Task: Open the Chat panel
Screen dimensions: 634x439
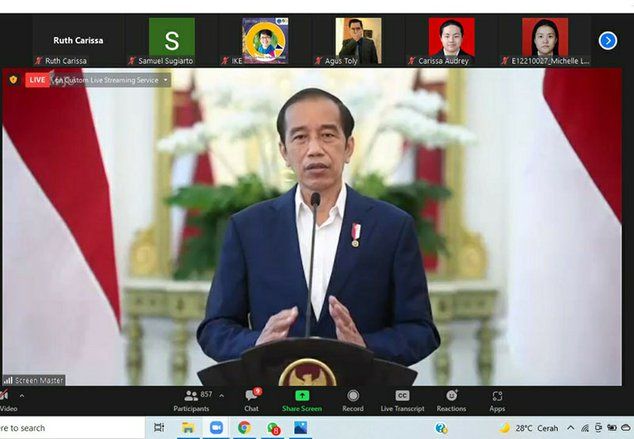Action: coord(251,400)
